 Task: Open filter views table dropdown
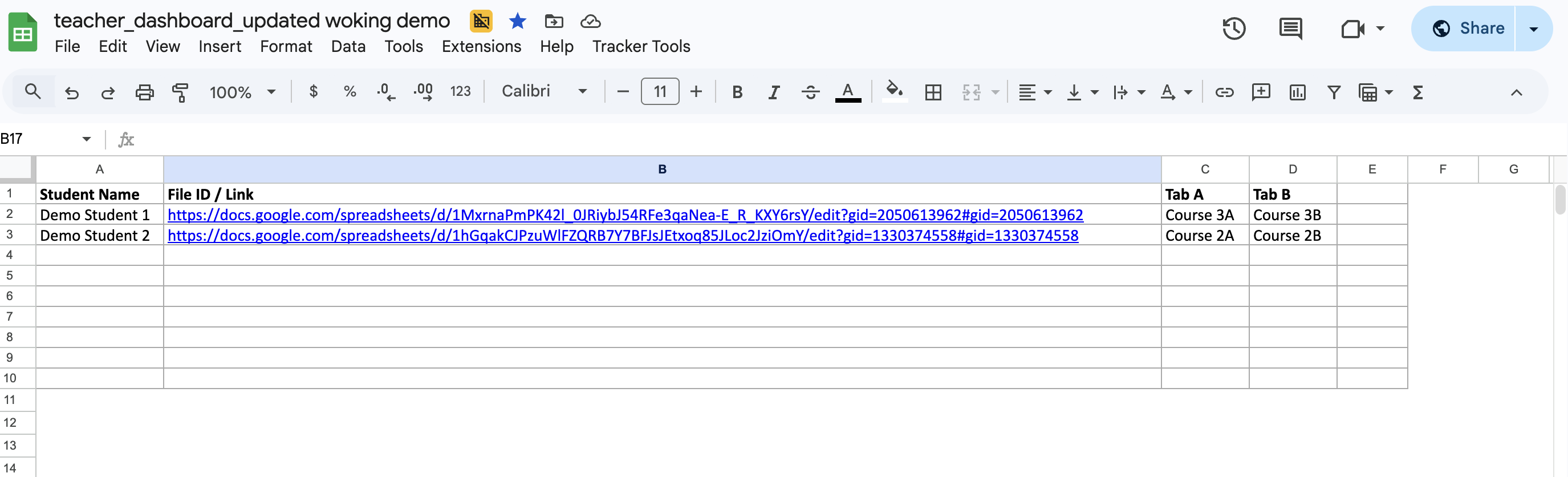click(1376, 92)
